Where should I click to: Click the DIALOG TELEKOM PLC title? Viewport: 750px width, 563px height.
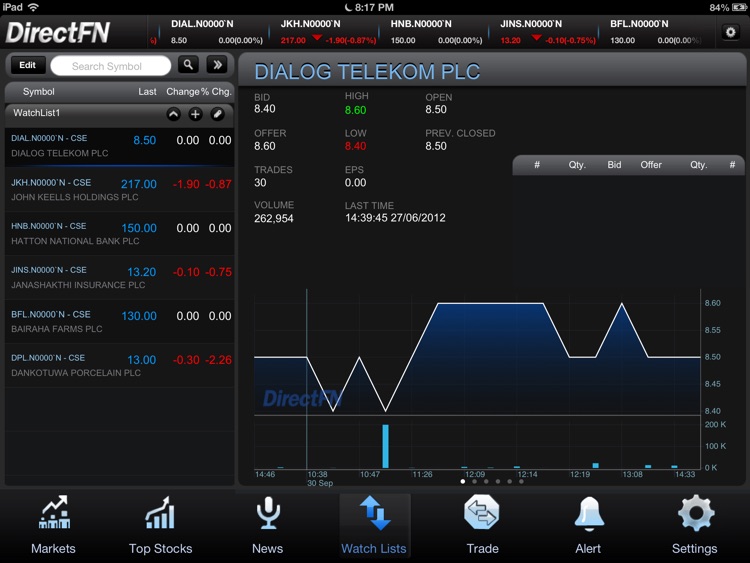coord(367,72)
